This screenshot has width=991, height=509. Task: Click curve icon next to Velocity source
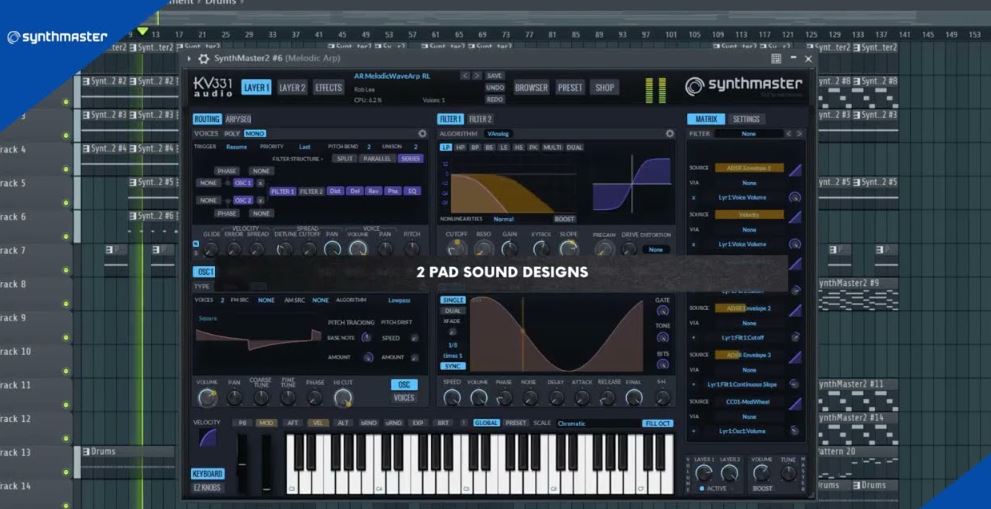[x=794, y=217]
